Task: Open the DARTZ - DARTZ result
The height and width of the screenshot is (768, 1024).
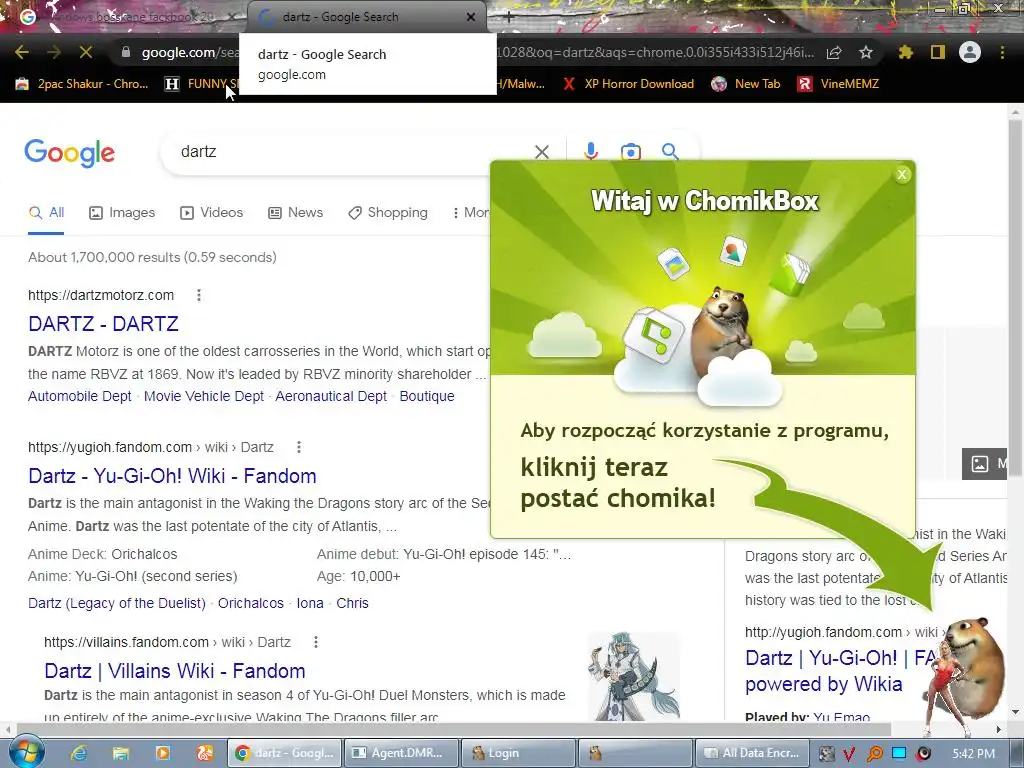Action: click(103, 324)
